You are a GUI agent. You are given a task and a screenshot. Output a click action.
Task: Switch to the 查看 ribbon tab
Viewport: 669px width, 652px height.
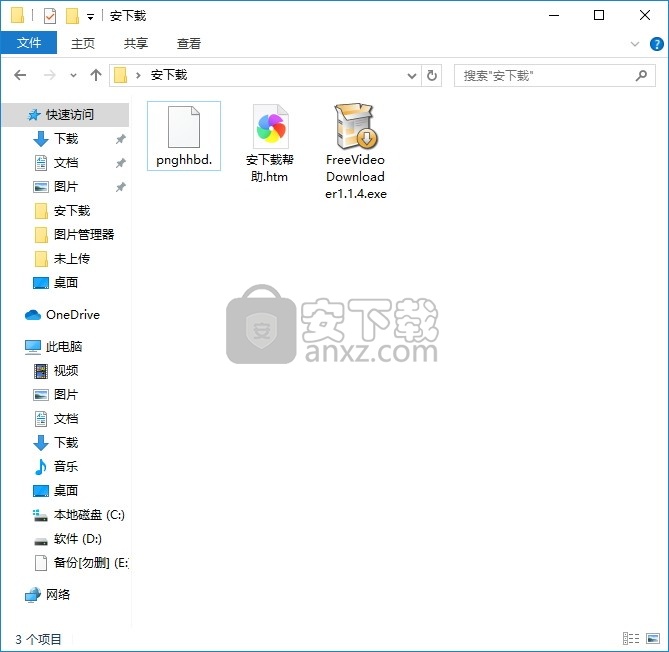[x=189, y=43]
